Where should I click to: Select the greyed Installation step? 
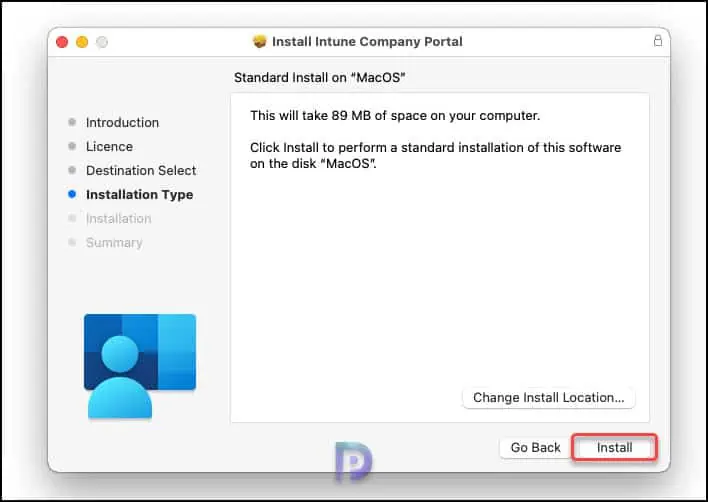pos(119,218)
